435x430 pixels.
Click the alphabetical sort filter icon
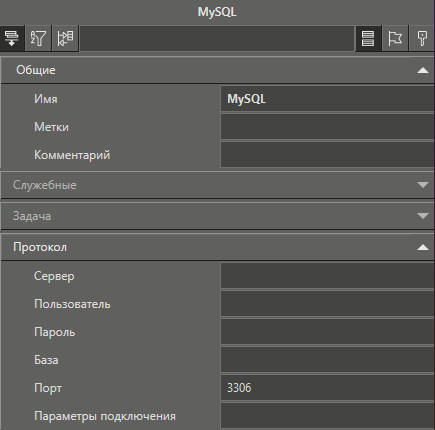click(x=38, y=38)
